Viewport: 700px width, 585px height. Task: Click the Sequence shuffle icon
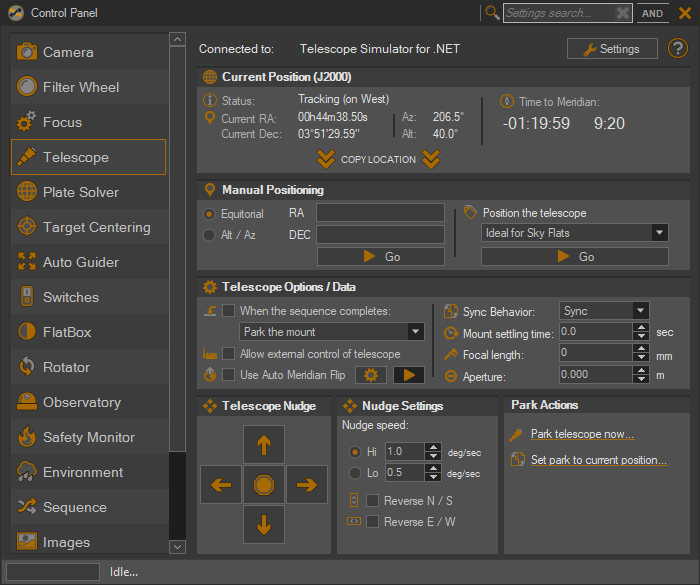pyautogui.click(x=27, y=506)
